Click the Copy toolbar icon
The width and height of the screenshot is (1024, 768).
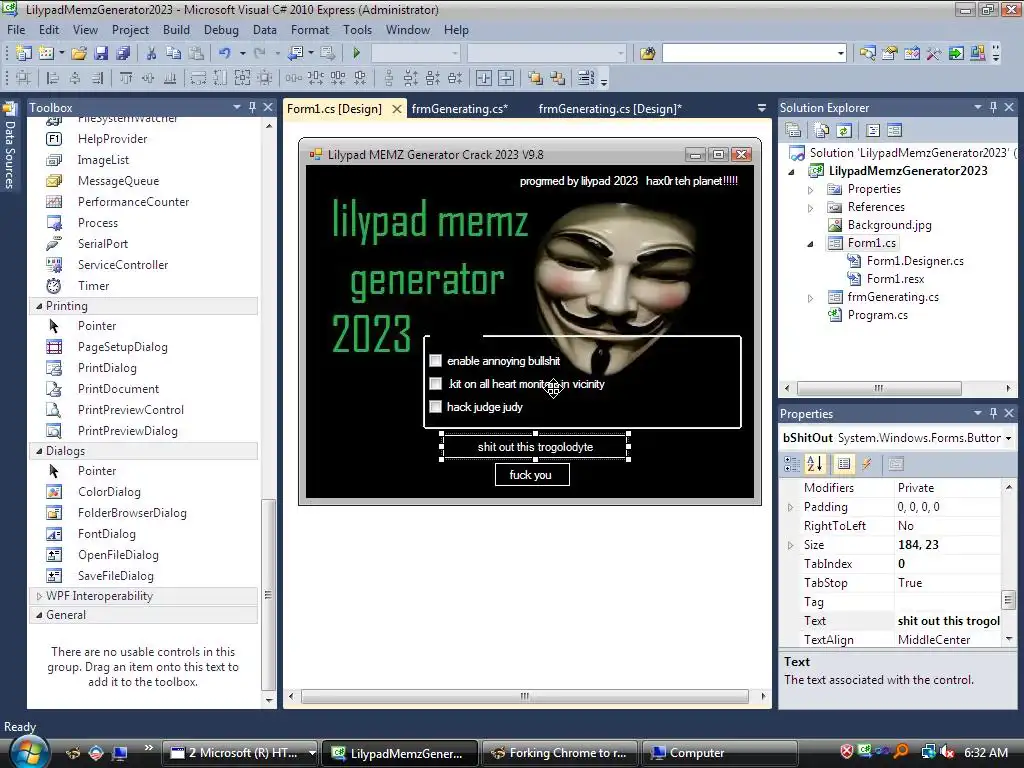[x=173, y=53]
